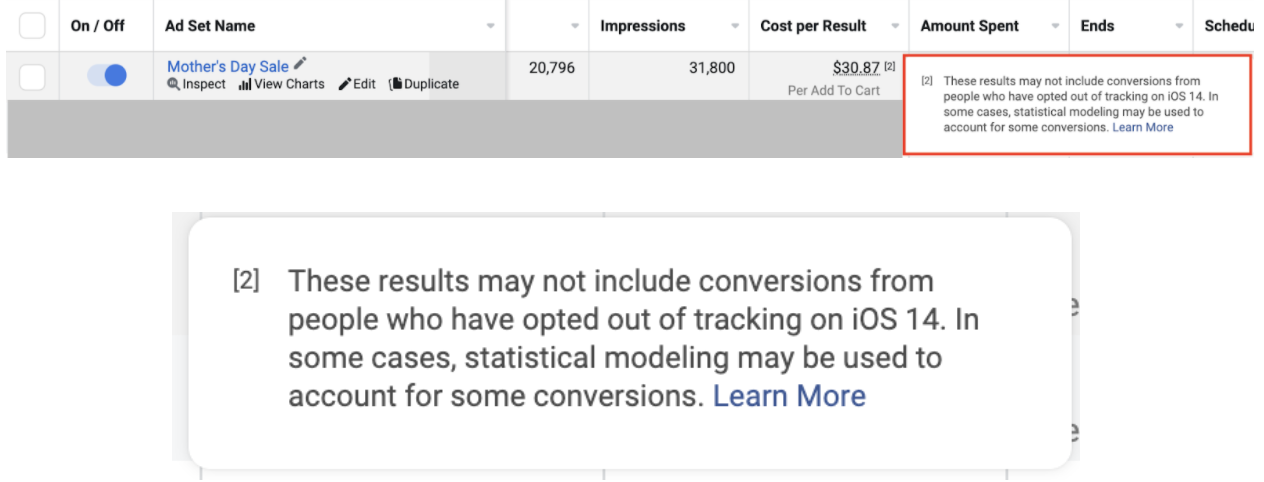Click the Edit pencil icon
This screenshot has width=1264, height=482.
pos(345,85)
